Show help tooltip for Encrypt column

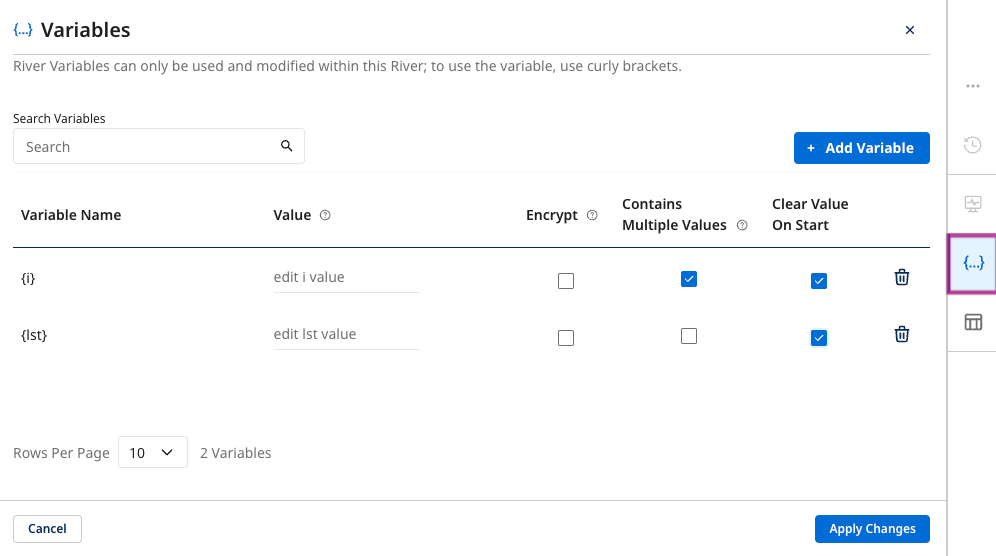pyautogui.click(x=592, y=216)
